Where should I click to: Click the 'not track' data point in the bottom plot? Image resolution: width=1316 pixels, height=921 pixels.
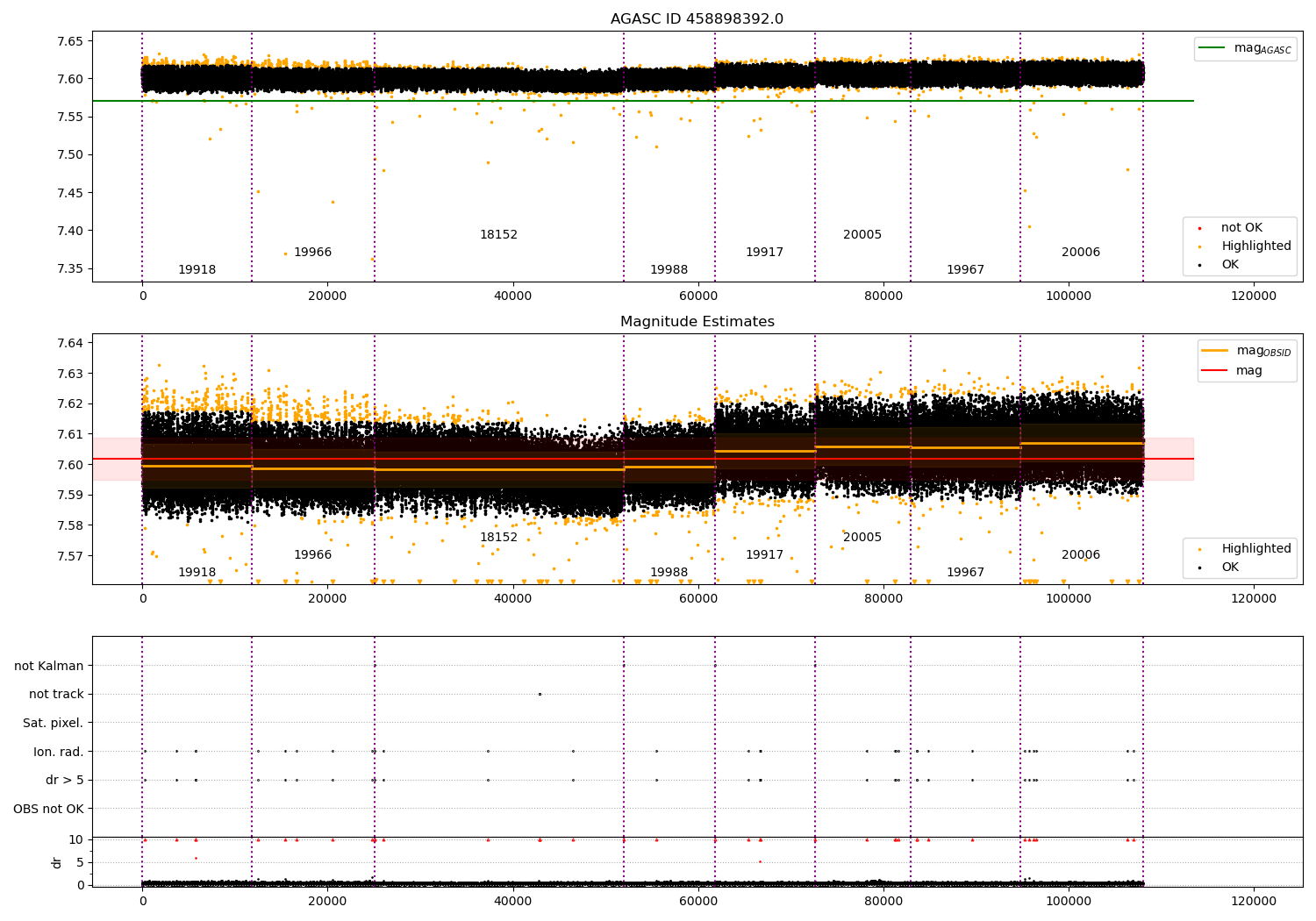pyautogui.click(x=540, y=695)
